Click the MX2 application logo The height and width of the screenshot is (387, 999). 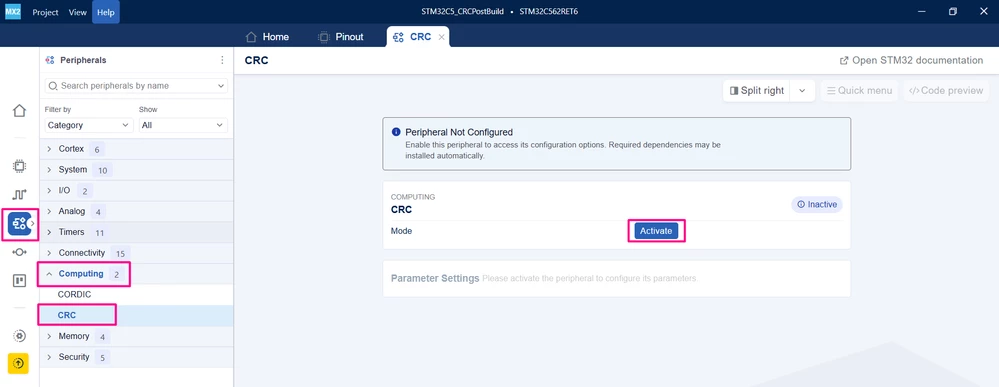pyautogui.click(x=13, y=11)
